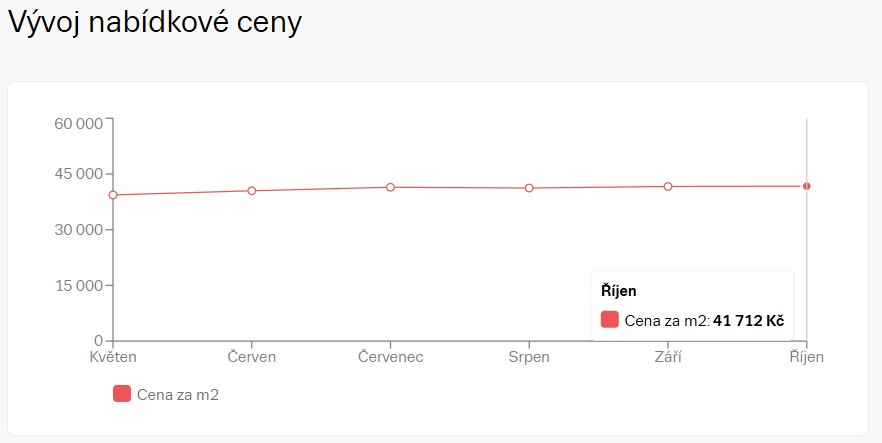
Task: Click the Srpen x-axis label
Action: pyautogui.click(x=529, y=357)
